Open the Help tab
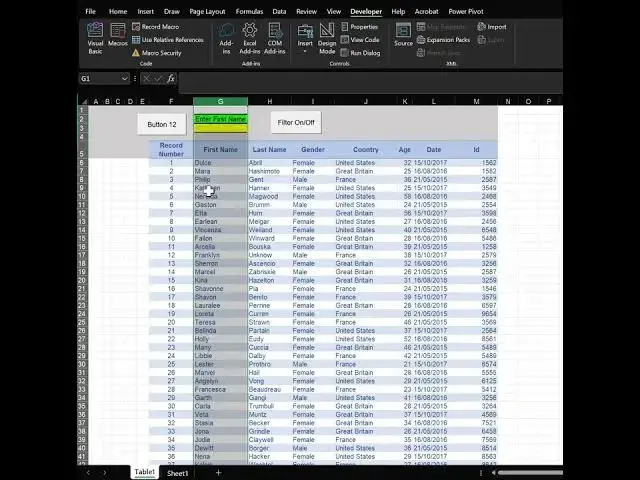The width and height of the screenshot is (640, 480). pyautogui.click(x=398, y=11)
